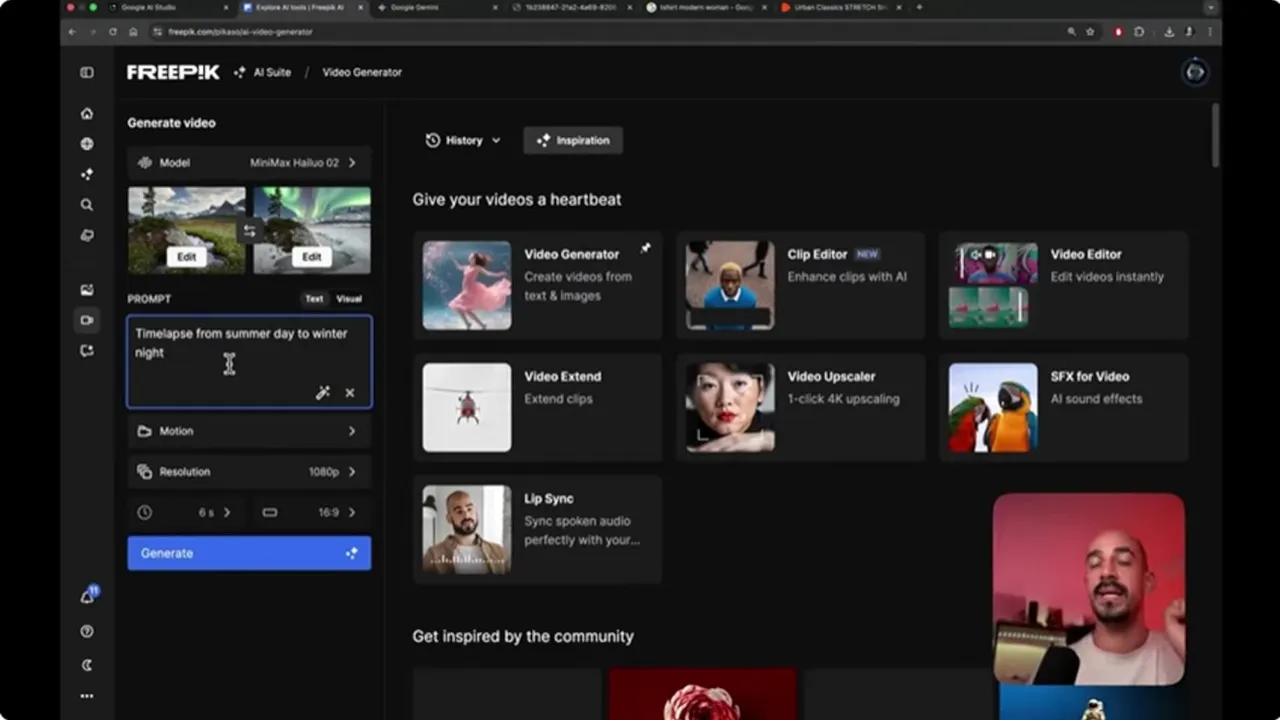Click the dancer thumbnail of Video Generator

point(467,285)
